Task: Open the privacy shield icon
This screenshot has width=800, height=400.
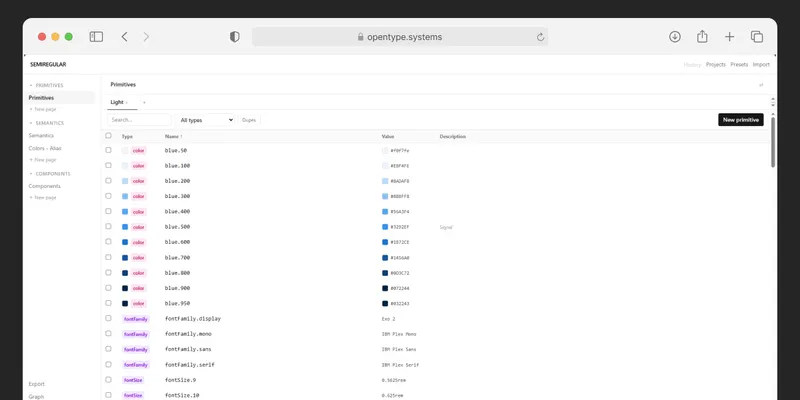Action: coord(234,37)
